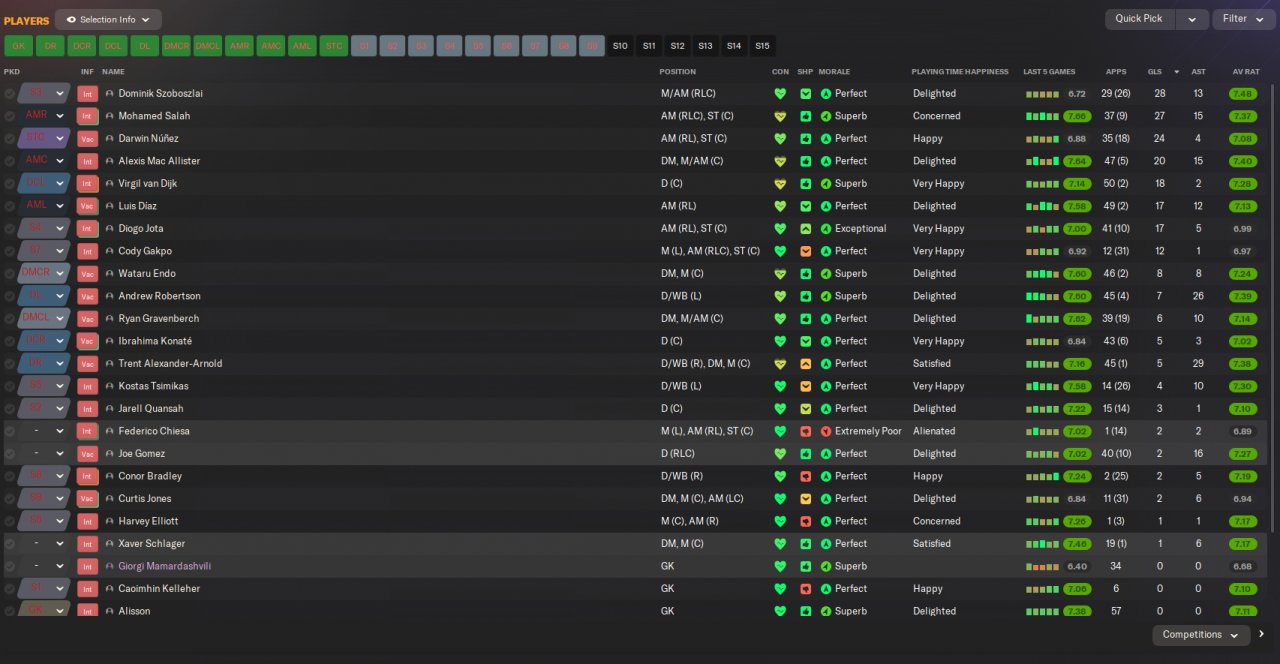The height and width of the screenshot is (664, 1280).
Task: Click the player profile icon next to Virgil van Dijk
Action: (x=110, y=184)
